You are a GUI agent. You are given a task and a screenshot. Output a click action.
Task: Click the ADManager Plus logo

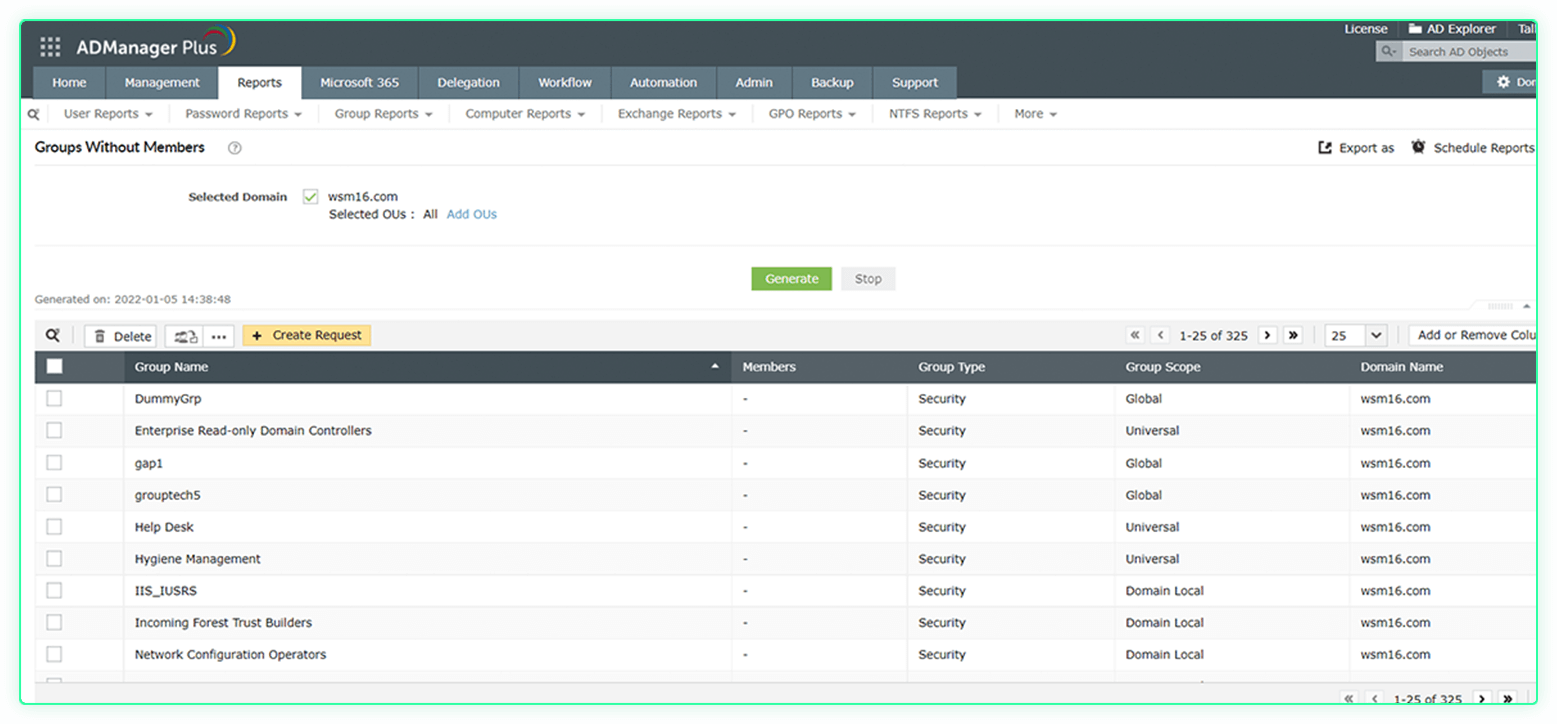[156, 44]
